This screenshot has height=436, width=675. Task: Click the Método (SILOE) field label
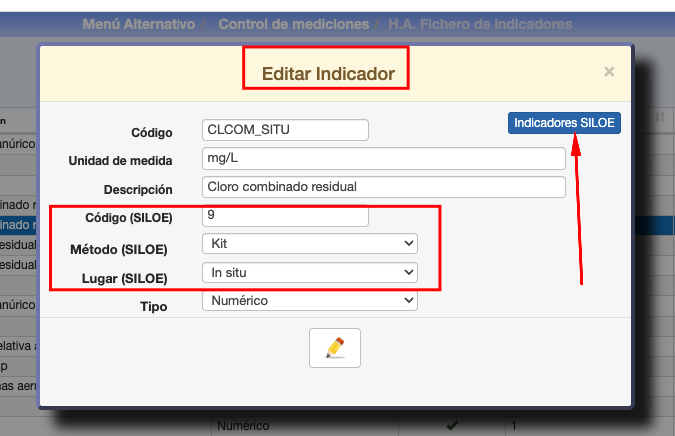(x=119, y=249)
